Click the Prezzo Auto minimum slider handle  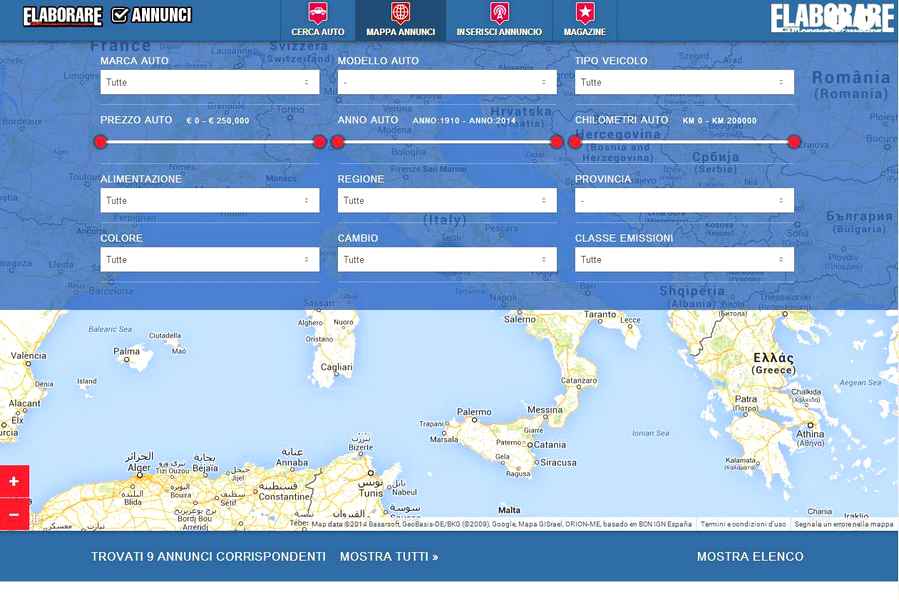[x=100, y=142]
